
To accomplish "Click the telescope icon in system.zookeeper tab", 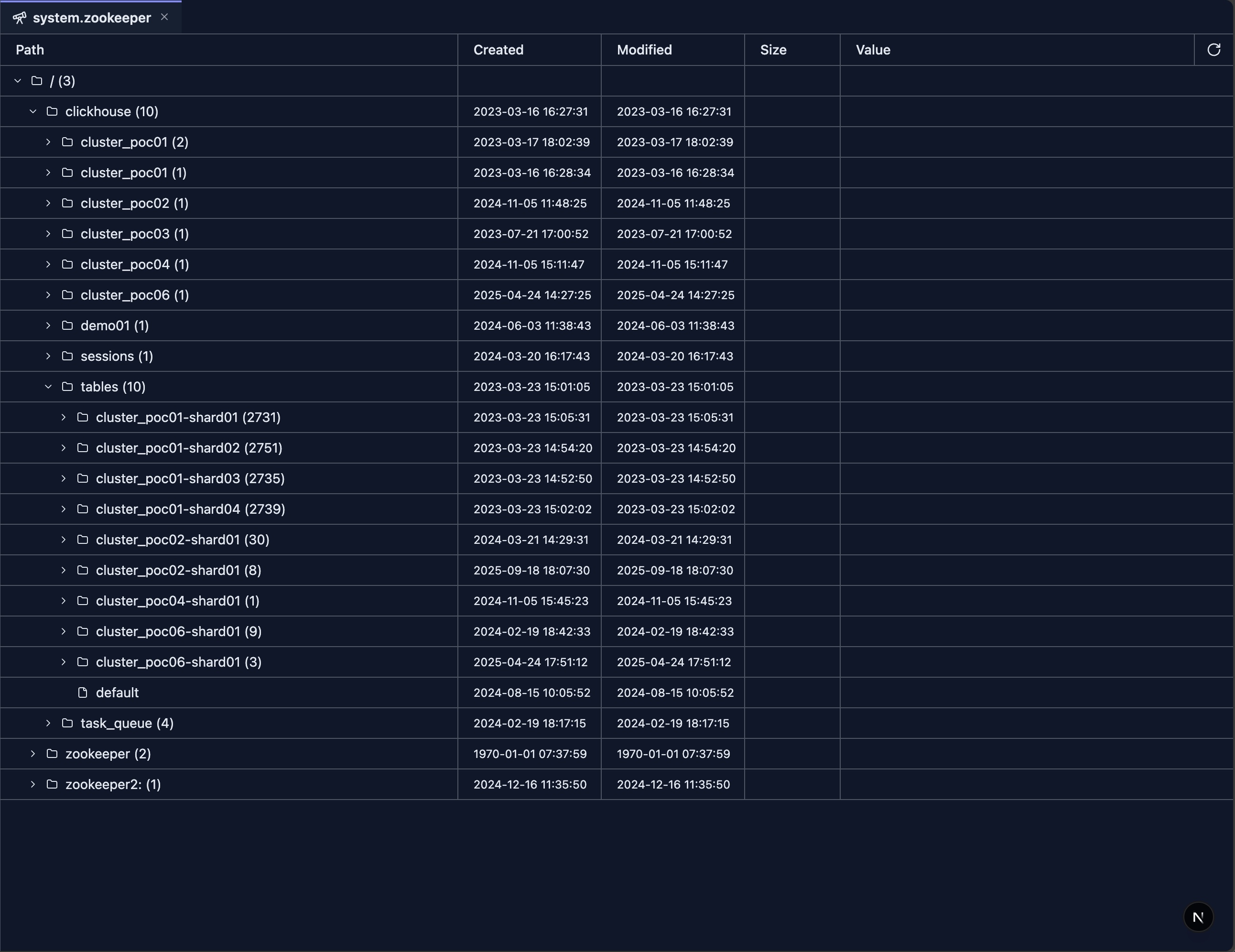I will click(19, 18).
